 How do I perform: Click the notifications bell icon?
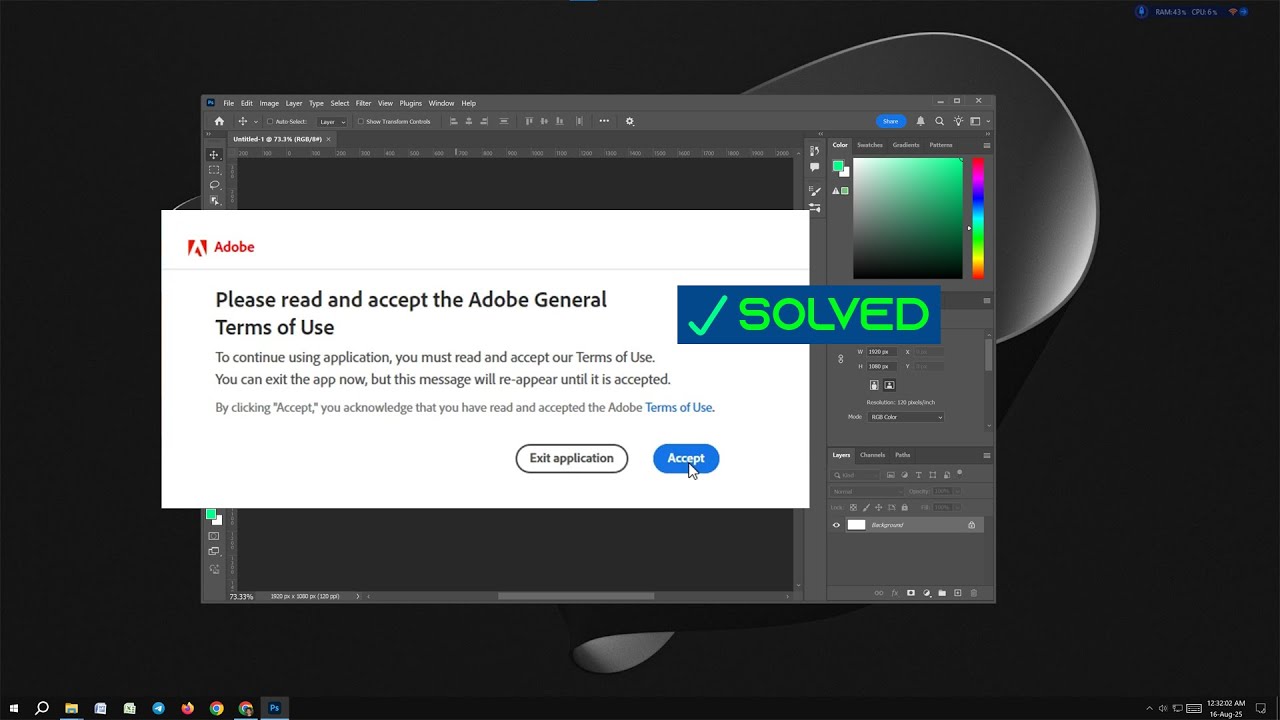[x=921, y=121]
